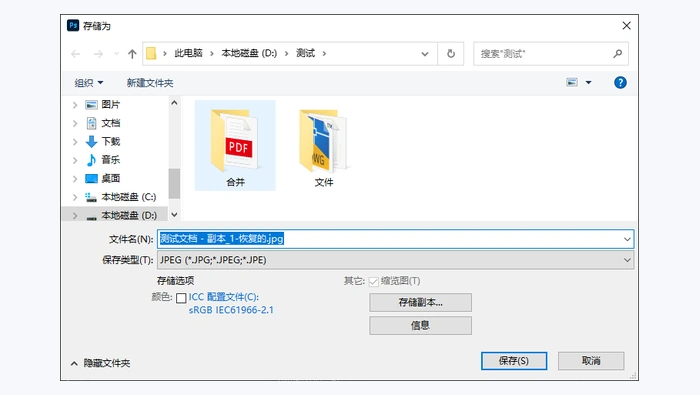700x395 pixels.
Task: Create a folder with 新建文件夹
Action: (150, 83)
